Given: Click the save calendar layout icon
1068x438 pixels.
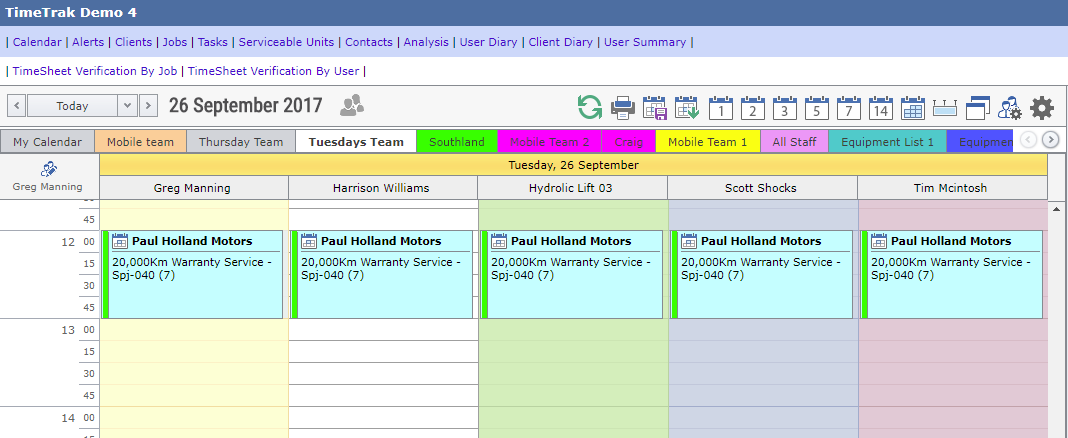Looking at the screenshot, I should [x=655, y=107].
